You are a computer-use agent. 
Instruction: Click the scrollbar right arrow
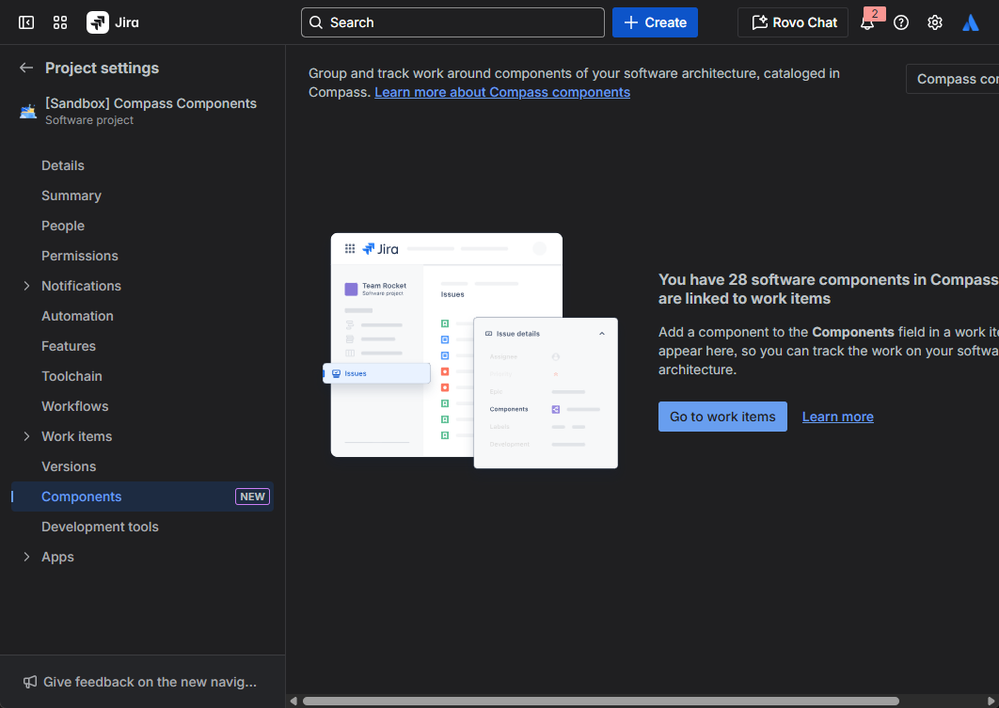coord(991,701)
